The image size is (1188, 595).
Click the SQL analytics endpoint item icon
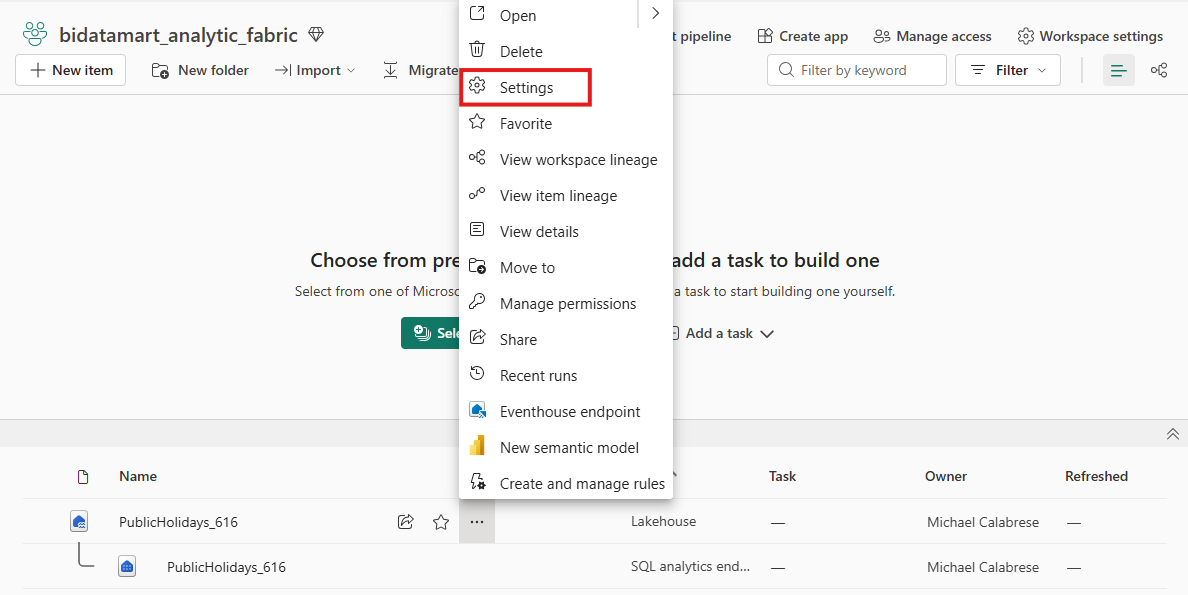coord(127,567)
